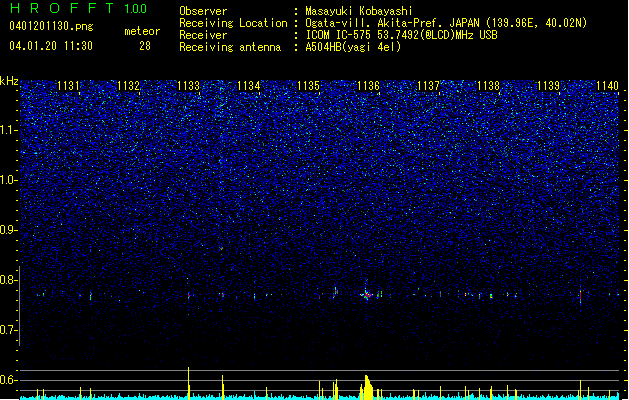Click the 0.8 kHz axis label
The width and height of the screenshot is (629, 400).
coord(9,280)
